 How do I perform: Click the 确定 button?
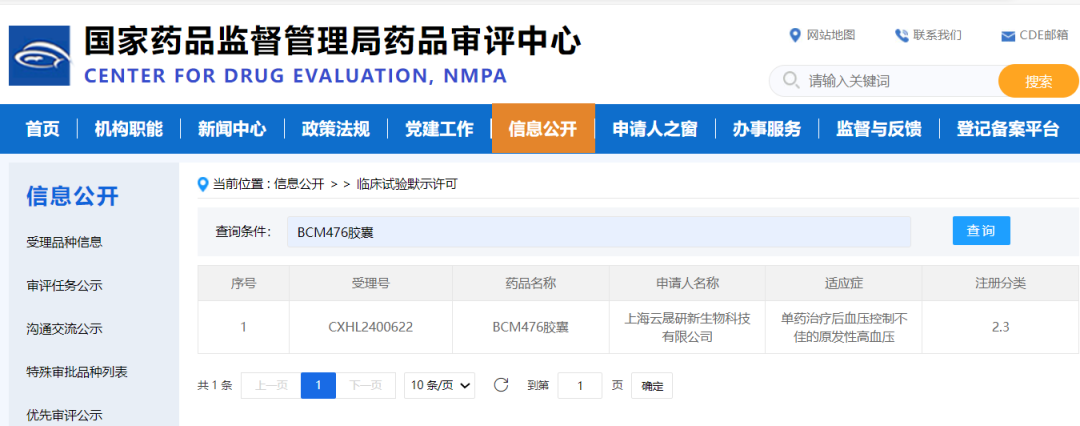[652, 386]
